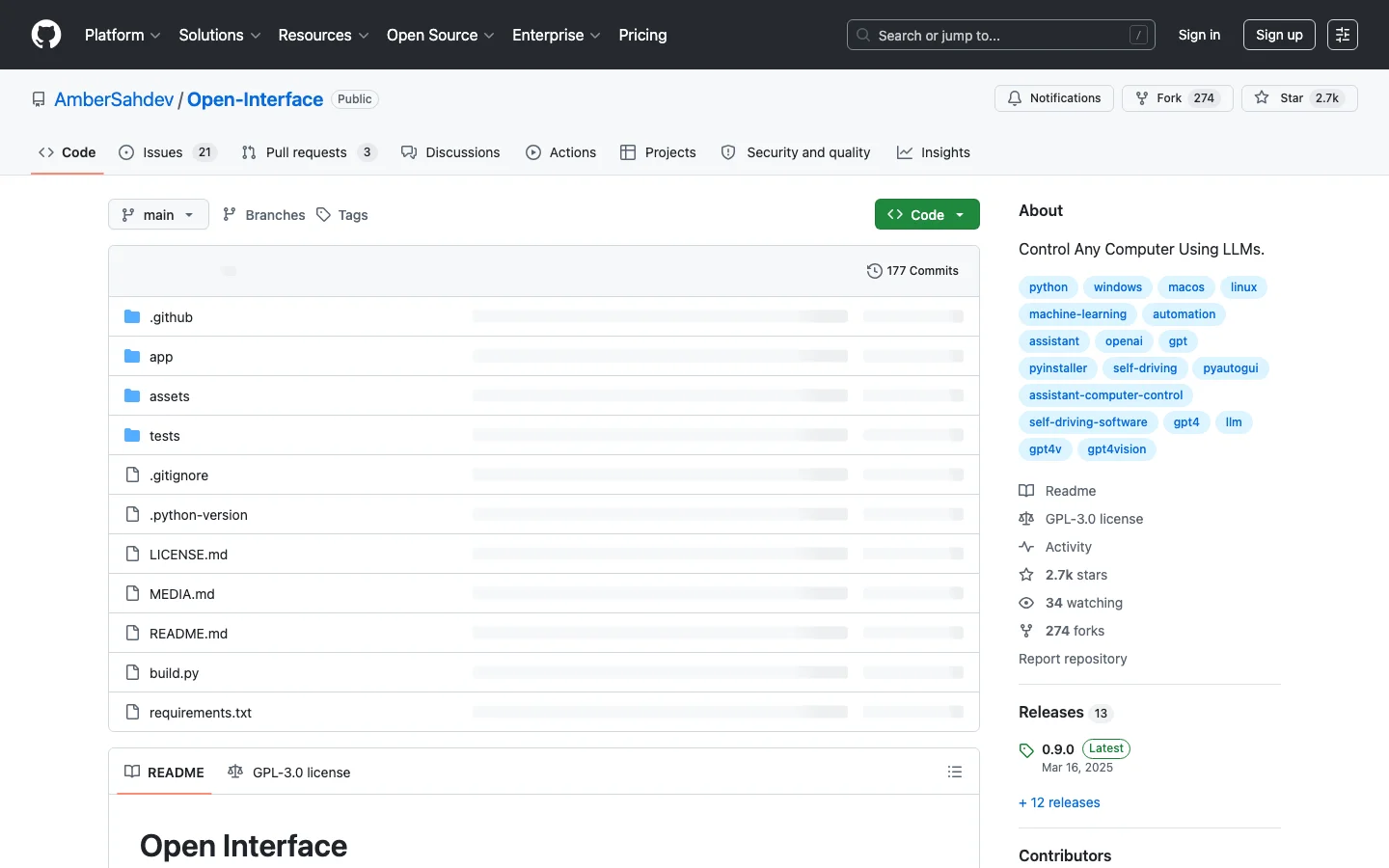Click the self-driving-software topic tag
Screen dimensions: 1389x868
pyautogui.click(x=1088, y=422)
